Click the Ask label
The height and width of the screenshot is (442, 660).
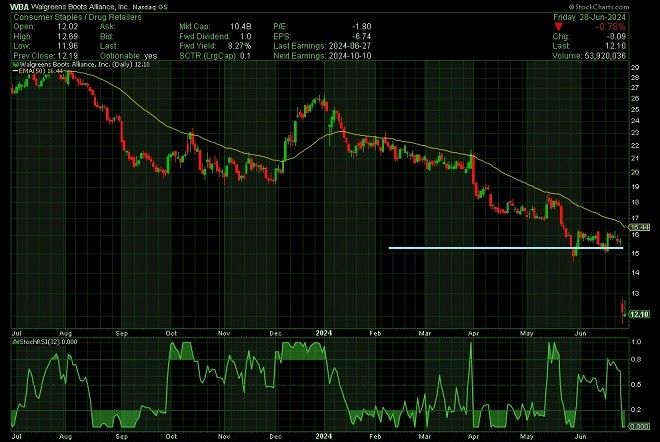coord(107,27)
